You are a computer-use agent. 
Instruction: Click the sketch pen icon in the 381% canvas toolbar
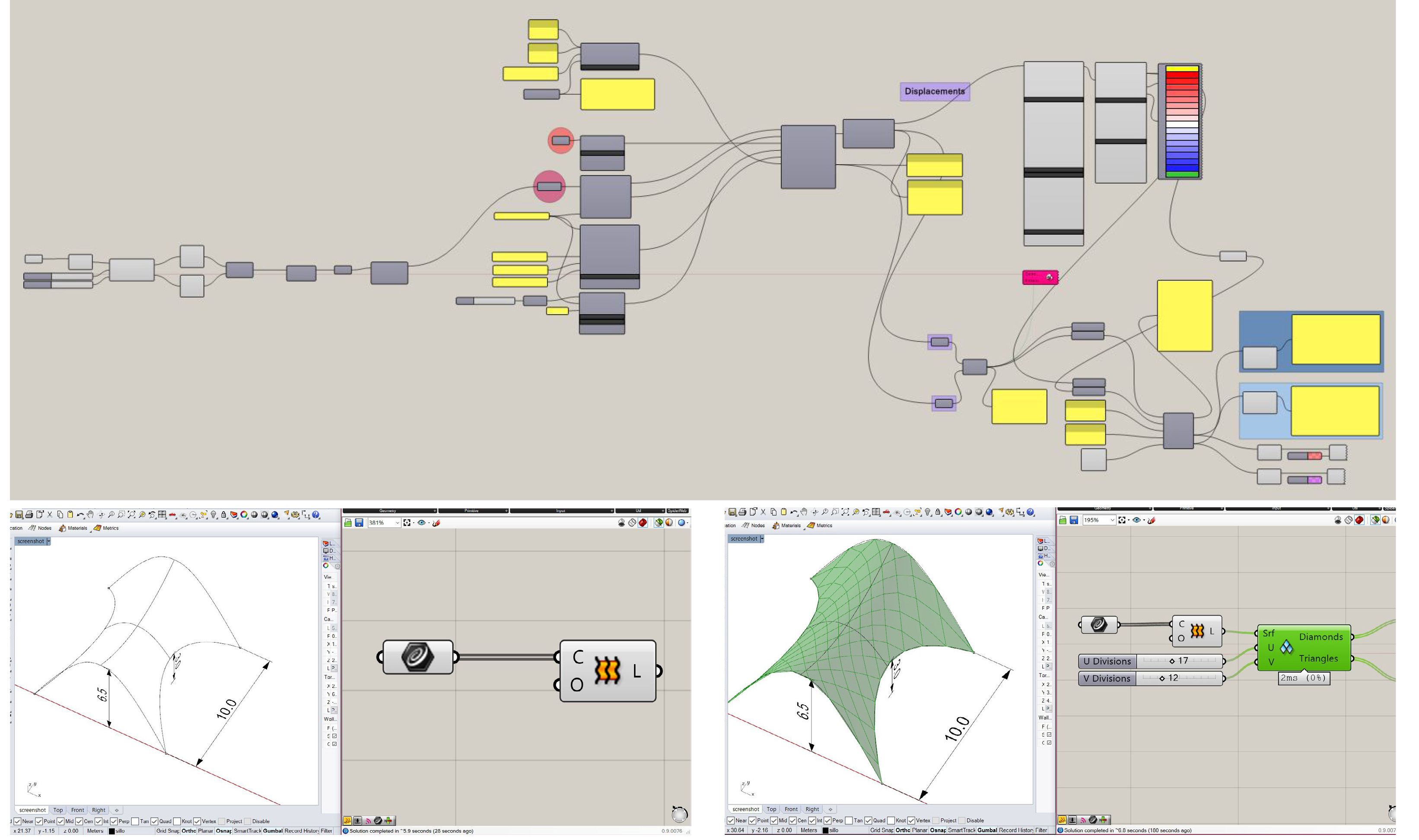coord(436,523)
